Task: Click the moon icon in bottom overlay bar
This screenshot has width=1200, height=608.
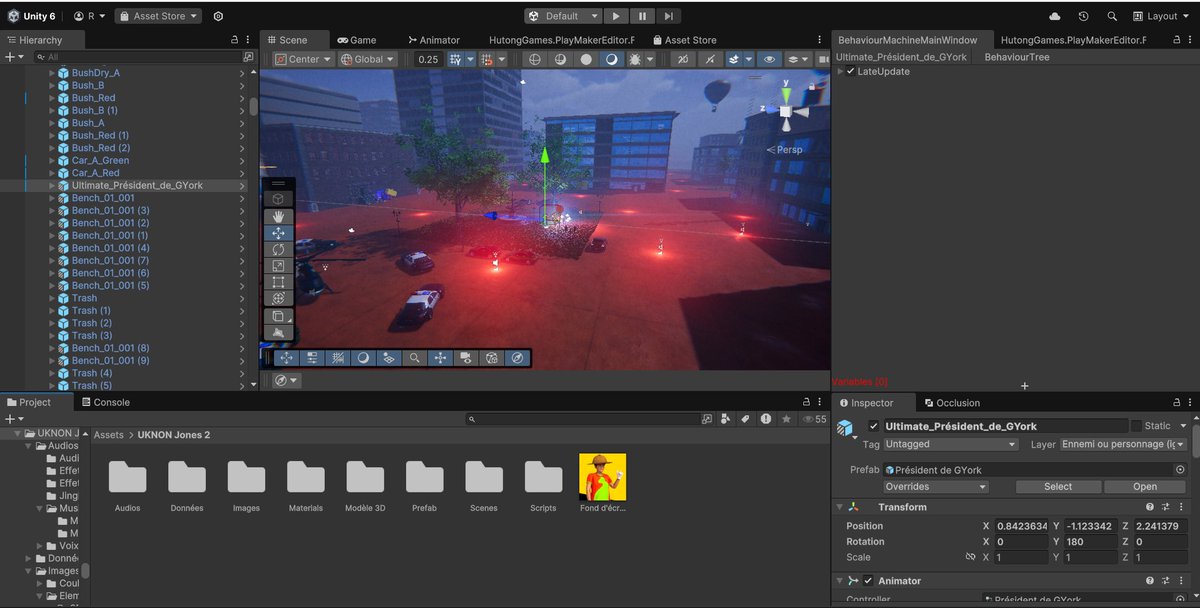Action: point(363,357)
